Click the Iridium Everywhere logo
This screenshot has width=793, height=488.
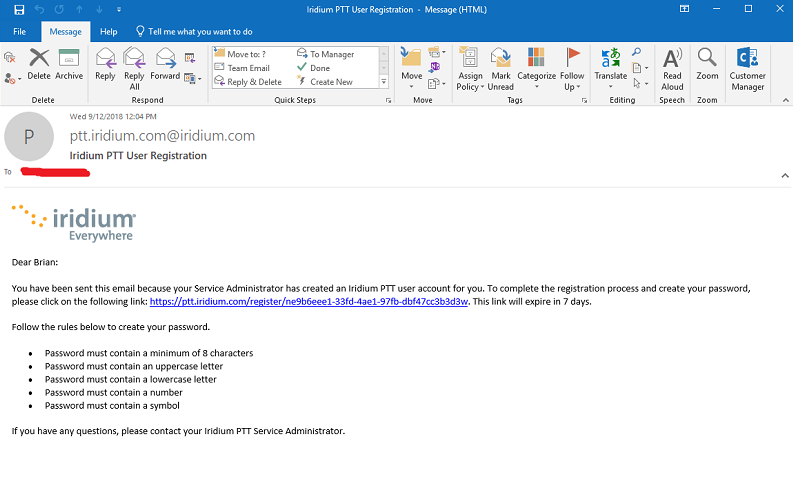(74, 223)
